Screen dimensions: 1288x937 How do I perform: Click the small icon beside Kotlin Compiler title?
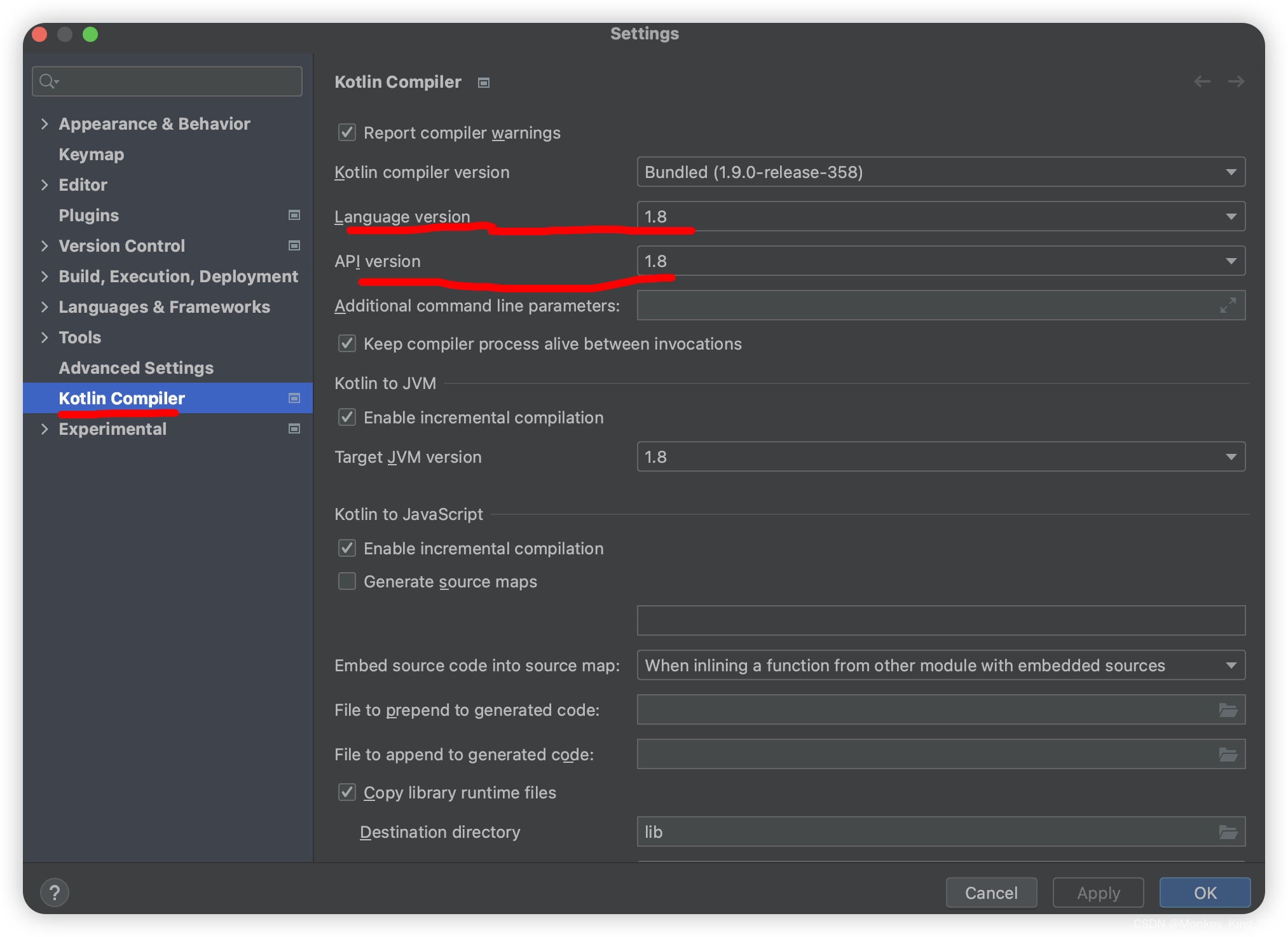pos(484,82)
